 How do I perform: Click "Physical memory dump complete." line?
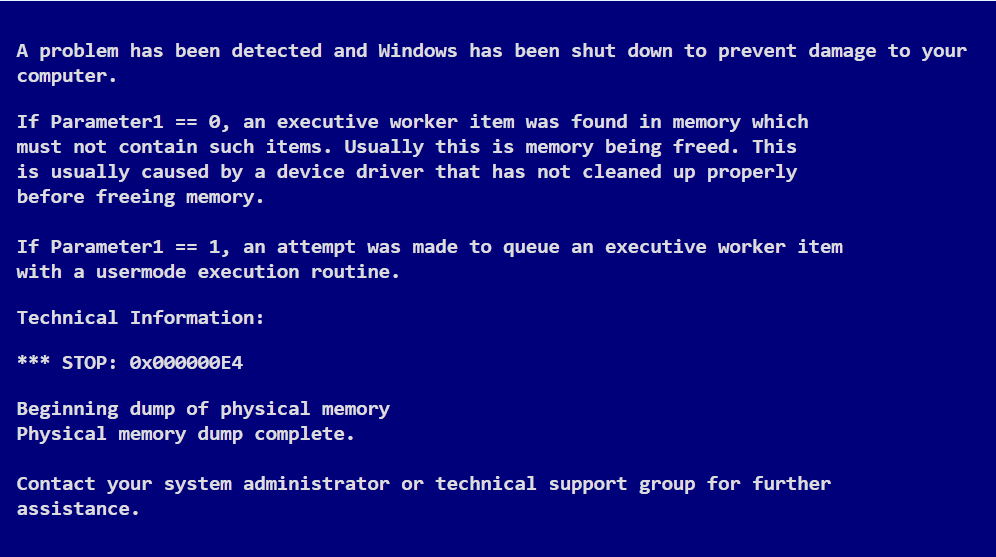[186, 434]
